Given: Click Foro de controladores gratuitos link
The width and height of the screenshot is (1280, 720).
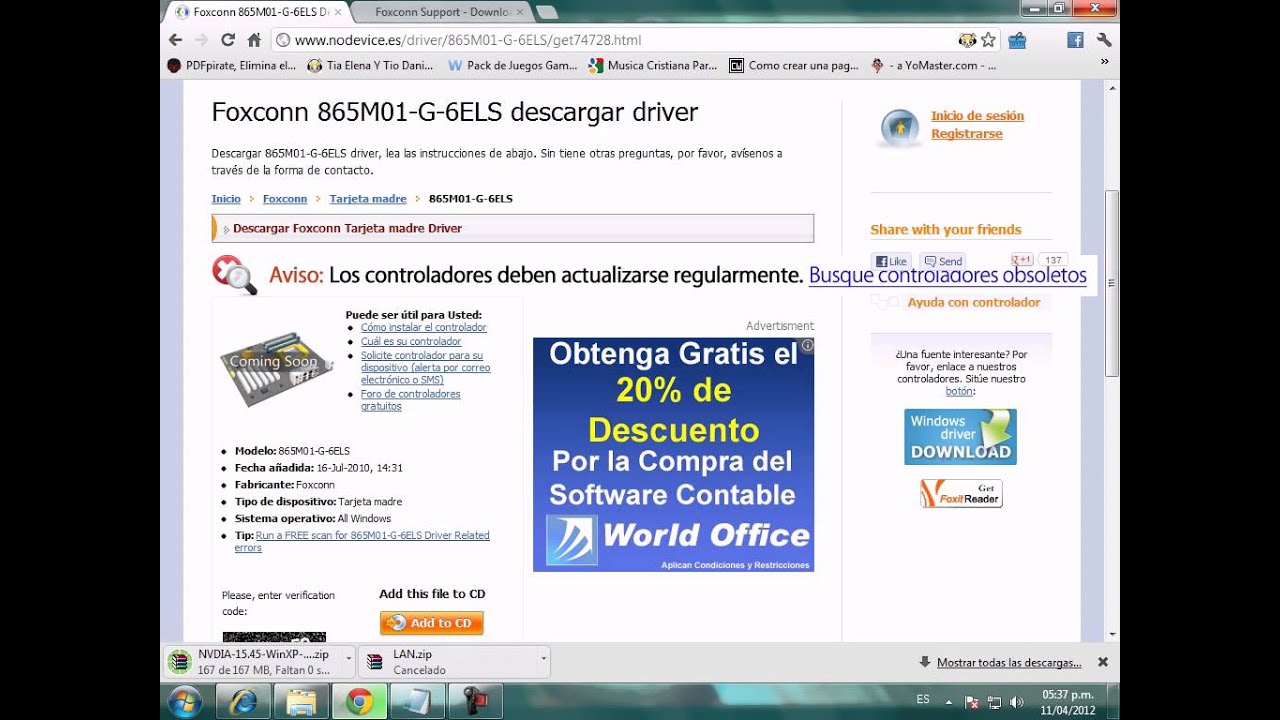Looking at the screenshot, I should pos(410,400).
